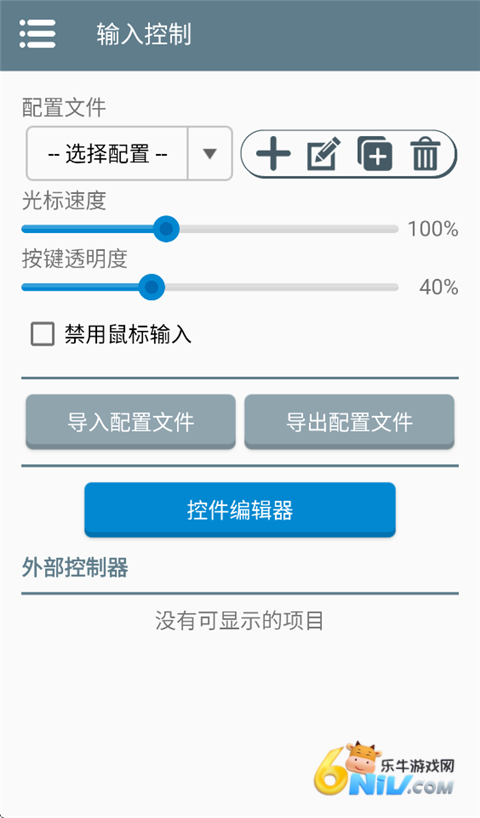Edit the selected profile with pencil icon
This screenshot has height=818, width=480.
click(x=323, y=154)
